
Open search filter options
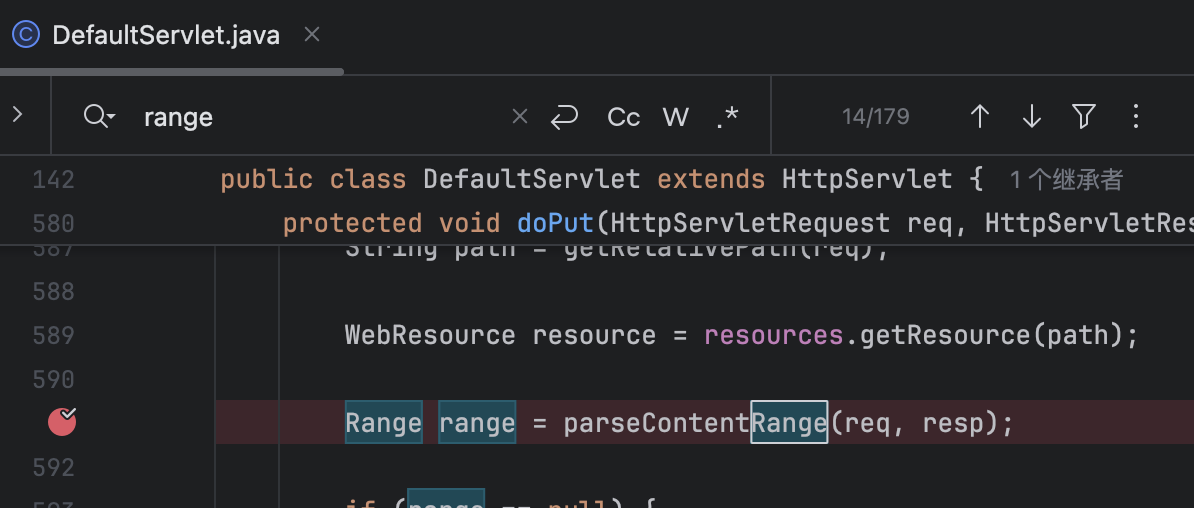(1084, 117)
